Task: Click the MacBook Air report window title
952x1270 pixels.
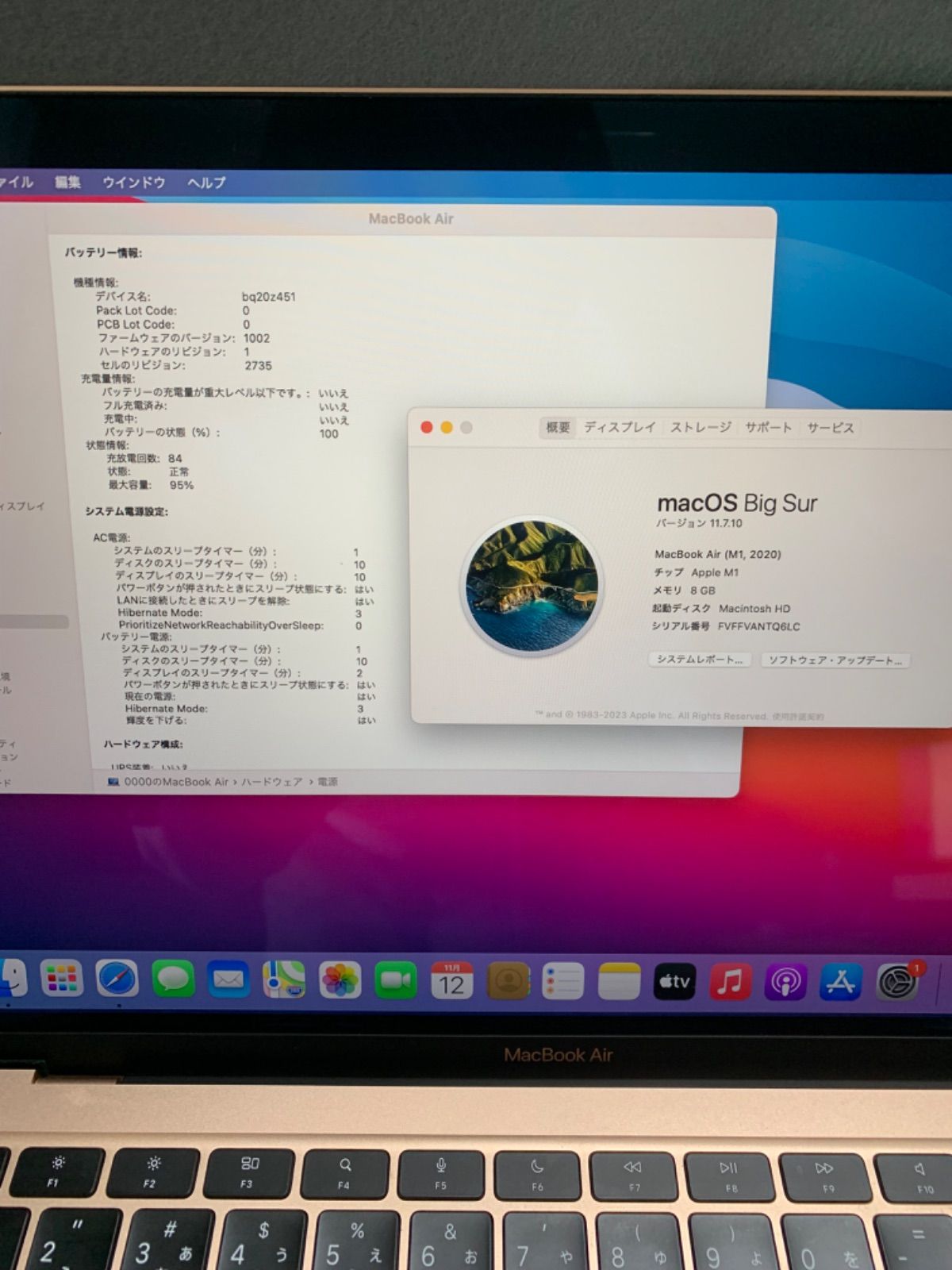Action: [411, 218]
